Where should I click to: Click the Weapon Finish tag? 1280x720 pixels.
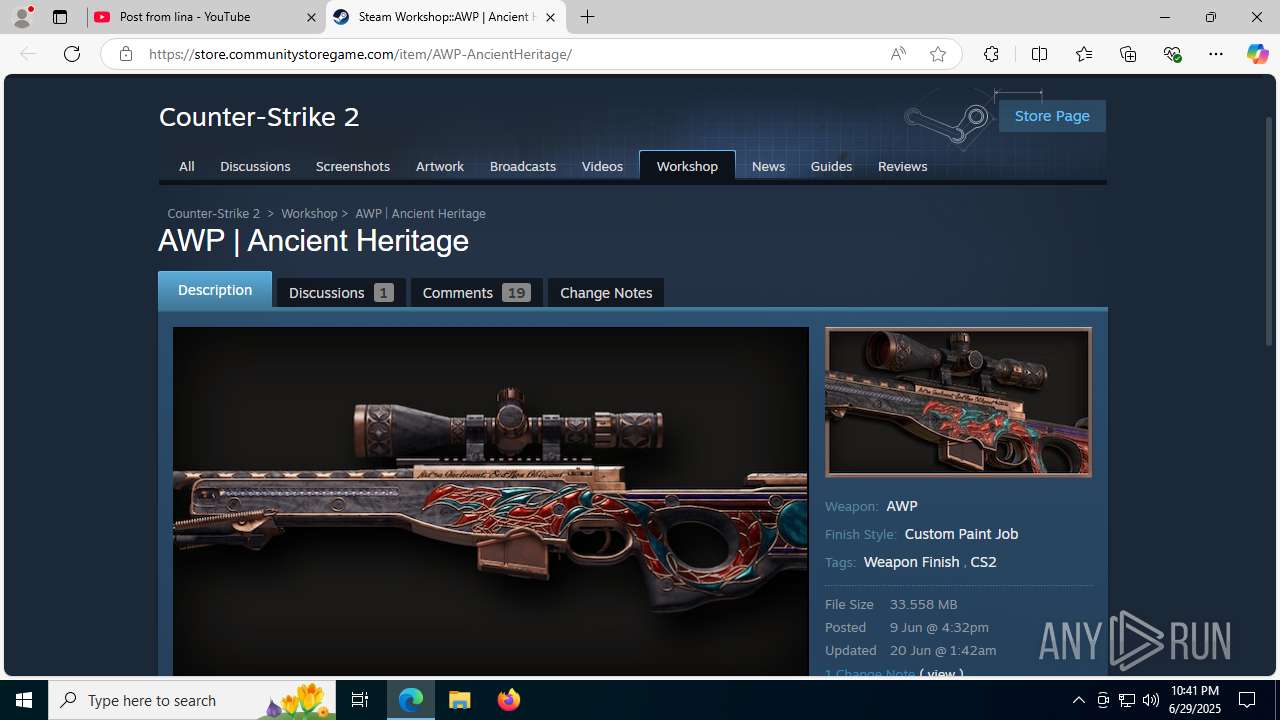911,562
